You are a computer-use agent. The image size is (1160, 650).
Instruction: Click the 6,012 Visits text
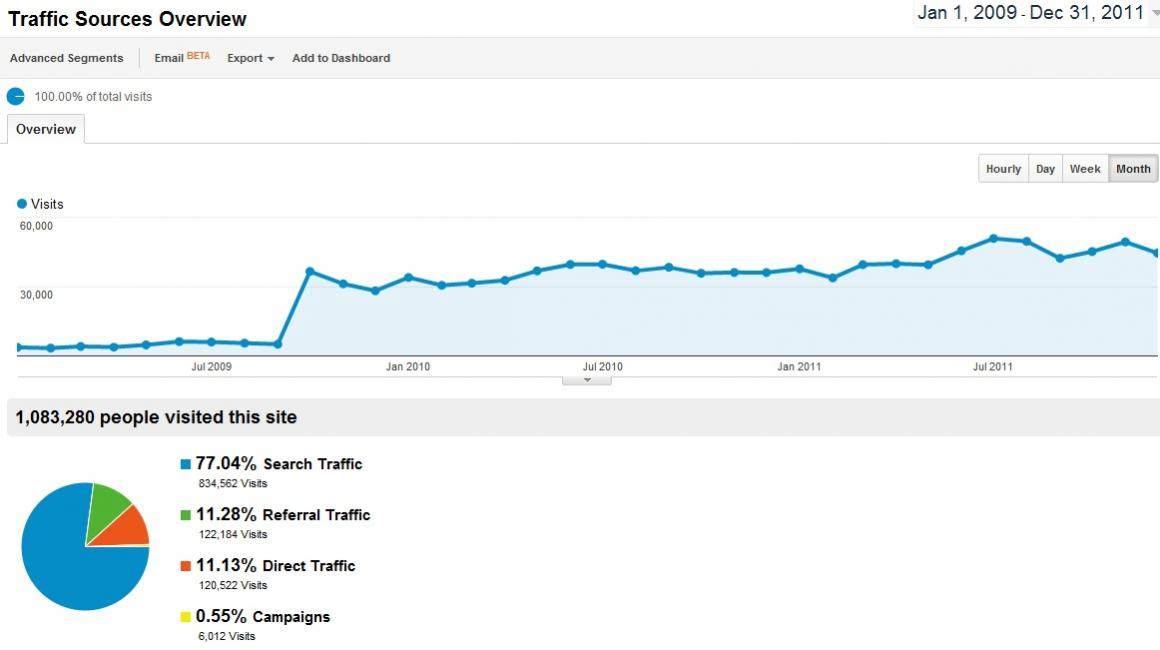point(227,636)
